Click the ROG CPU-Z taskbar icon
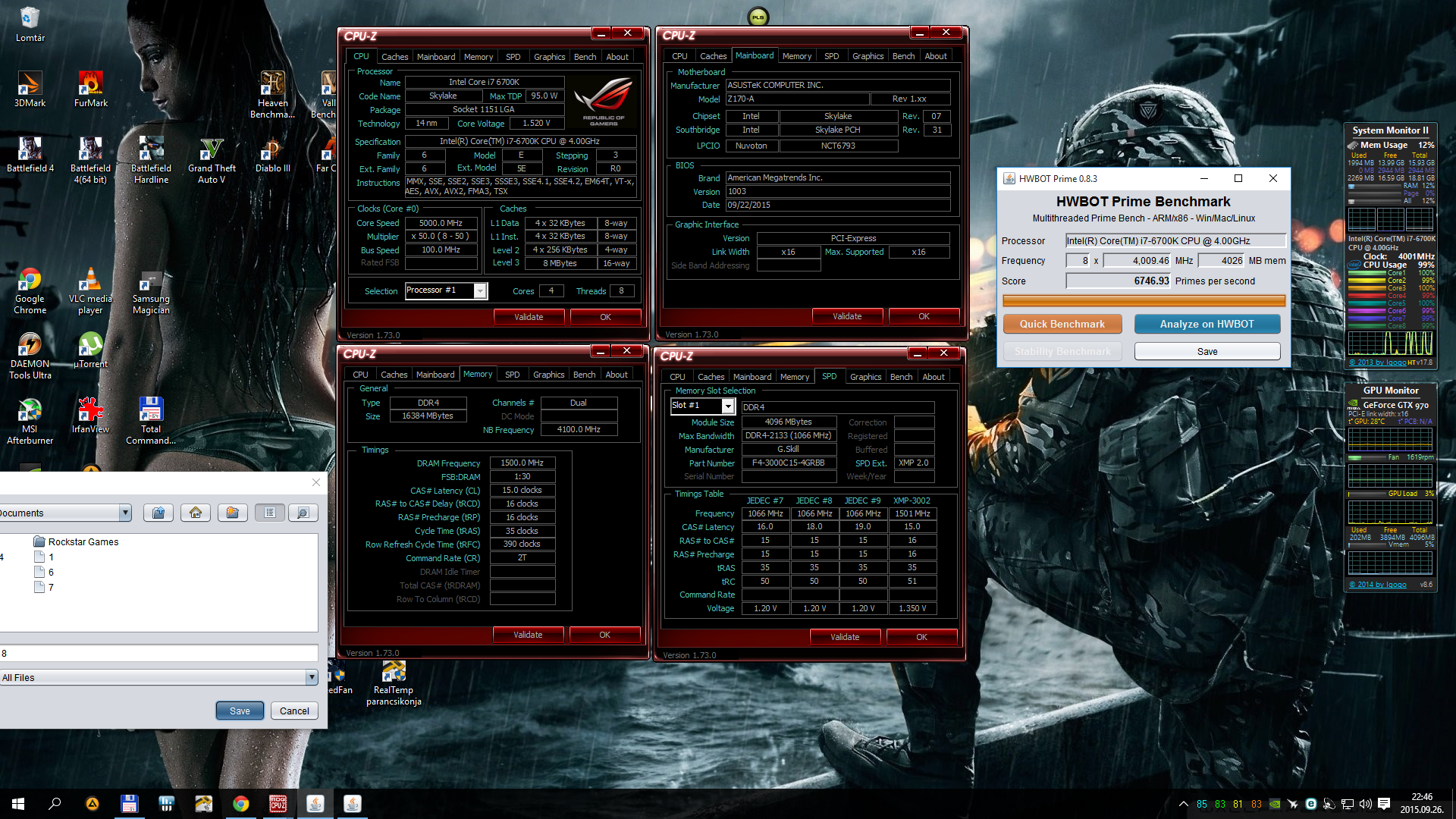This screenshot has width=1456, height=819. (278, 804)
